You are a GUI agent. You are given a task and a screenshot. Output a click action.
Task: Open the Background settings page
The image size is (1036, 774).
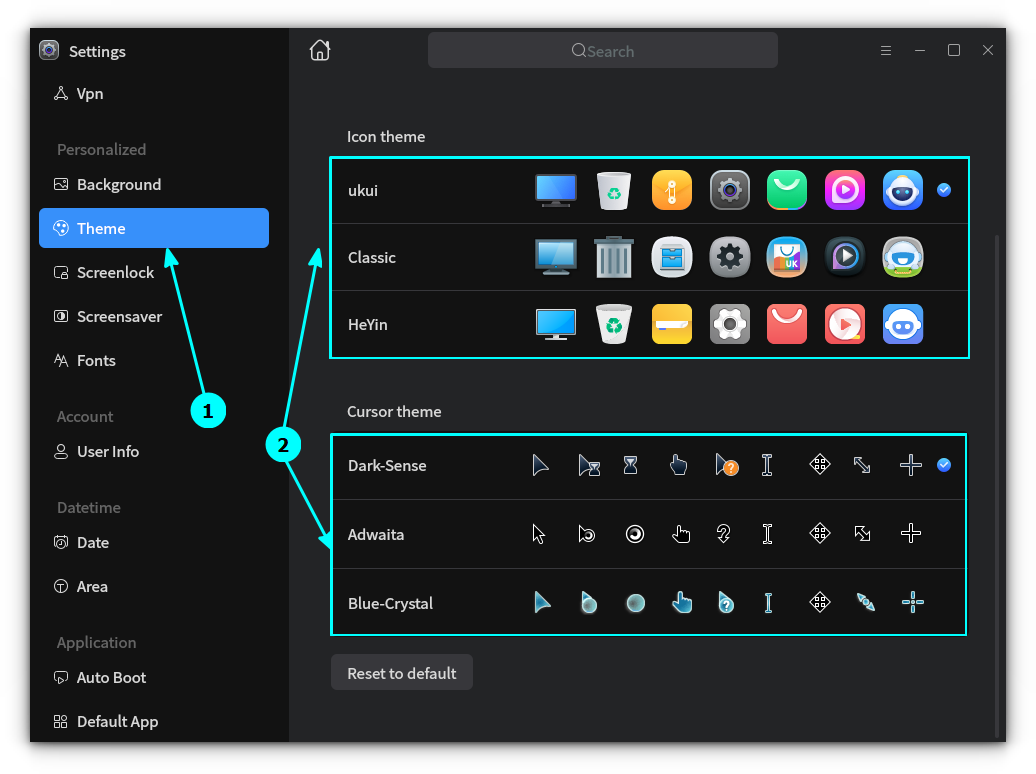tap(118, 184)
